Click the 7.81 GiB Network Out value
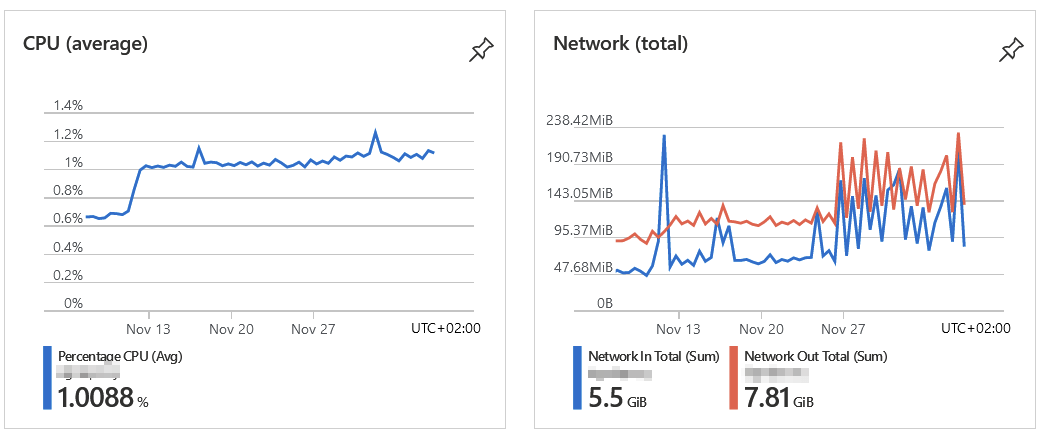1048x433 pixels. [779, 398]
